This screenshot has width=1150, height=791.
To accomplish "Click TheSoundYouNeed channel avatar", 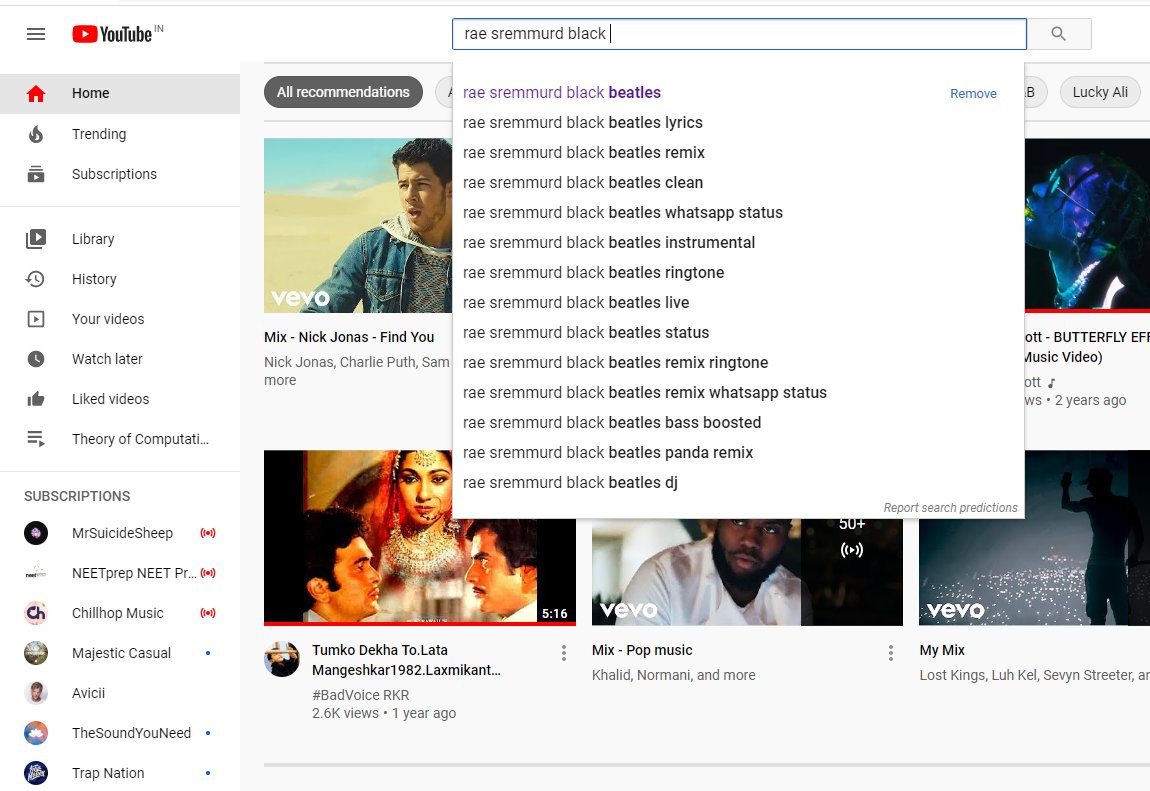I will pyautogui.click(x=36, y=733).
